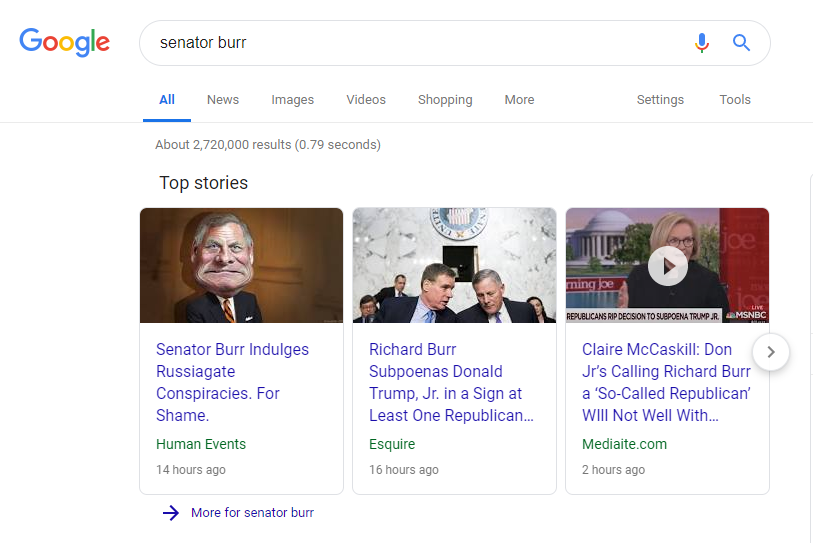Click the 16 hours ago timestamp
The width and height of the screenshot is (813, 543).
[404, 470]
